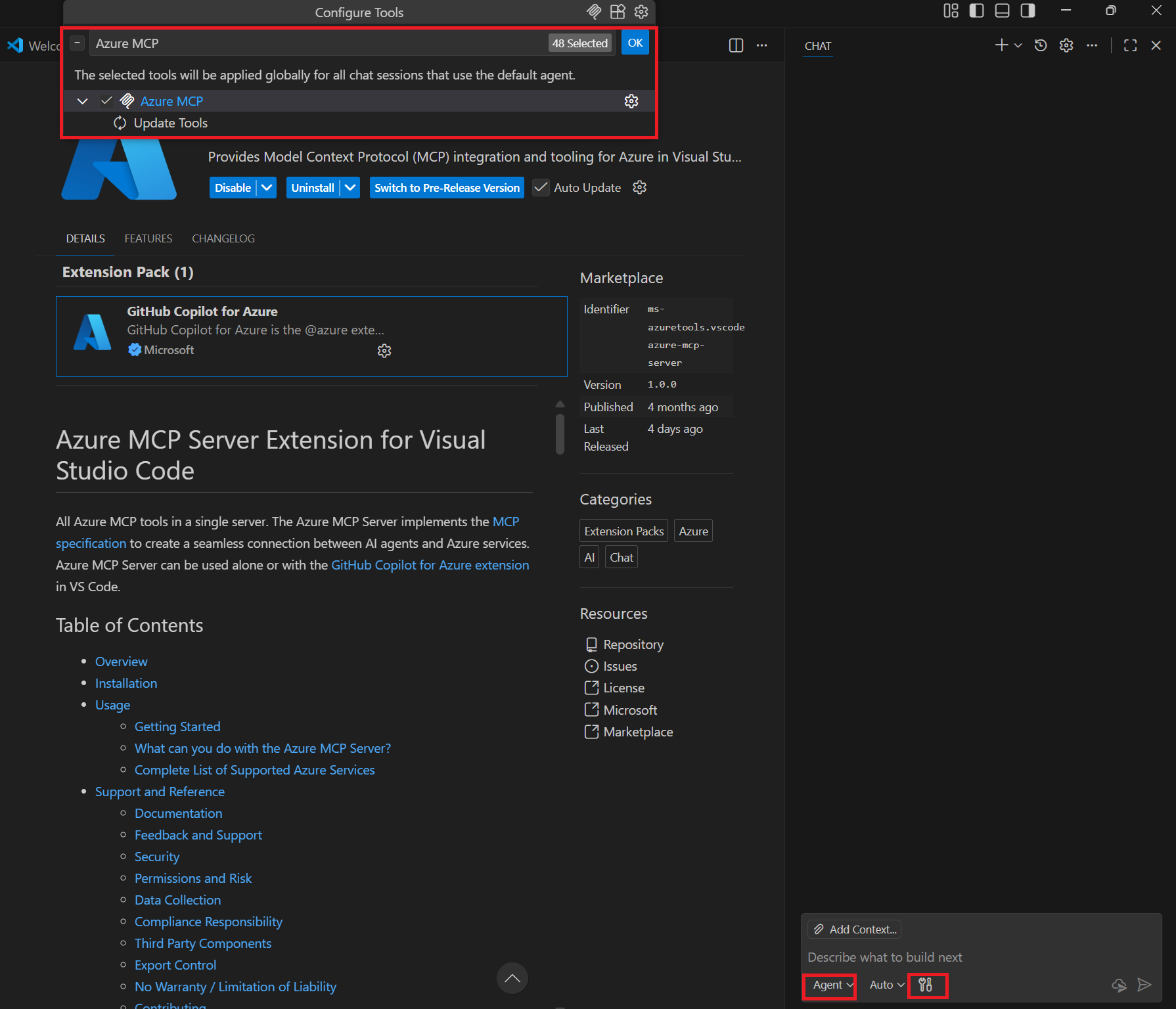Open manage gear on GitHub Copilot for Azure
Screen dimensions: 1176x1009
point(384,351)
